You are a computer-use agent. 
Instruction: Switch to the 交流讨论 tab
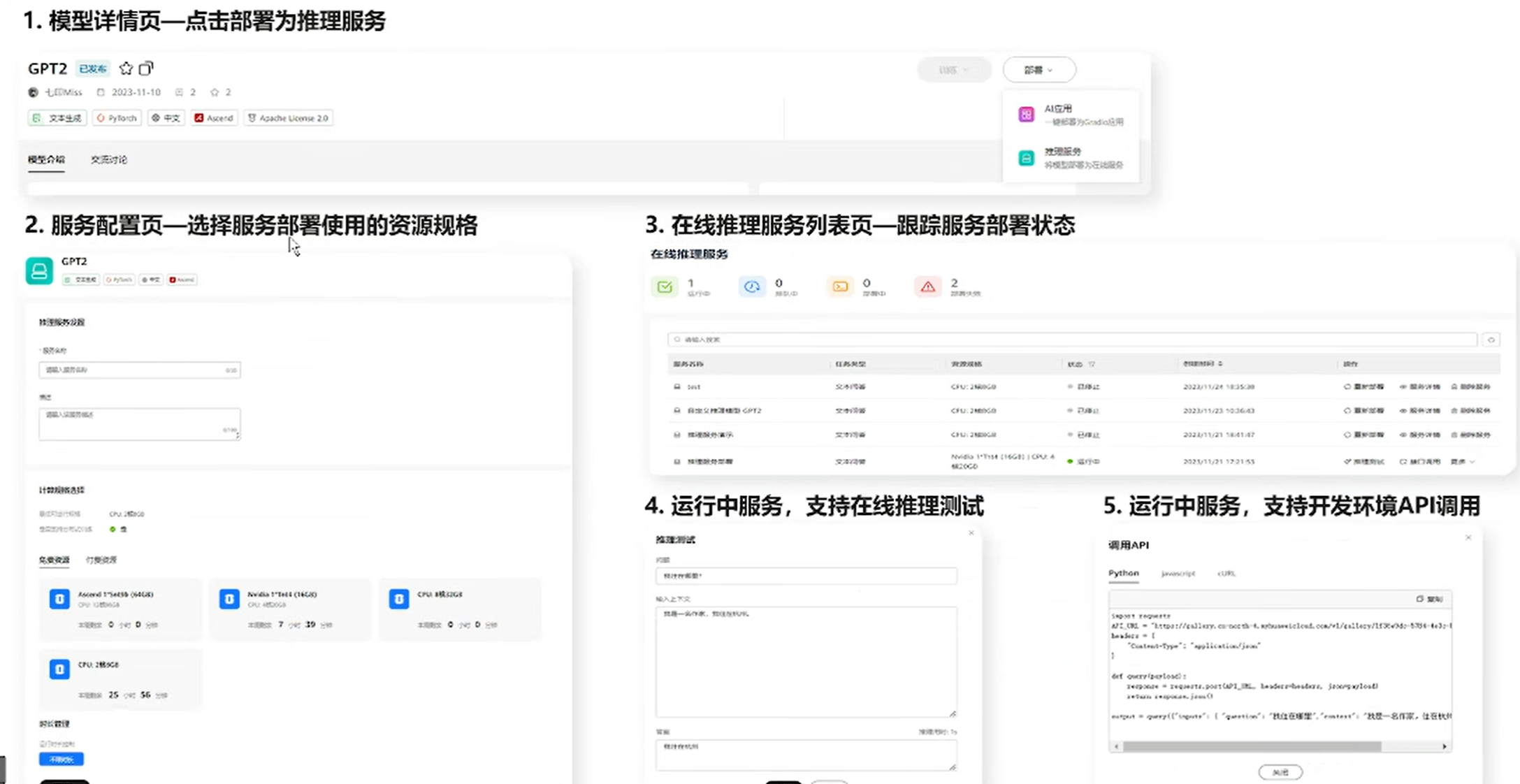[x=109, y=160]
